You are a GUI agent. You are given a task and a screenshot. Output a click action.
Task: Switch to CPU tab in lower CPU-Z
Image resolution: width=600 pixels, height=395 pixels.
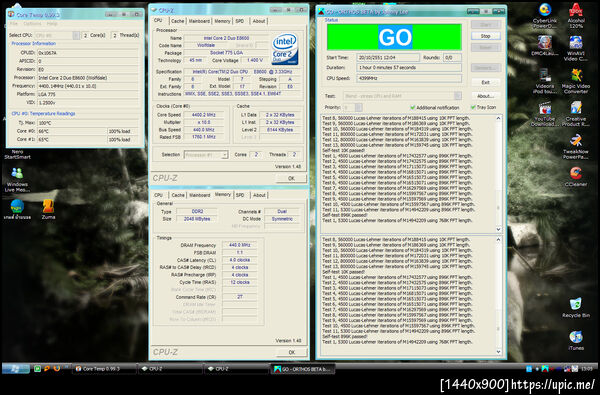coord(158,195)
